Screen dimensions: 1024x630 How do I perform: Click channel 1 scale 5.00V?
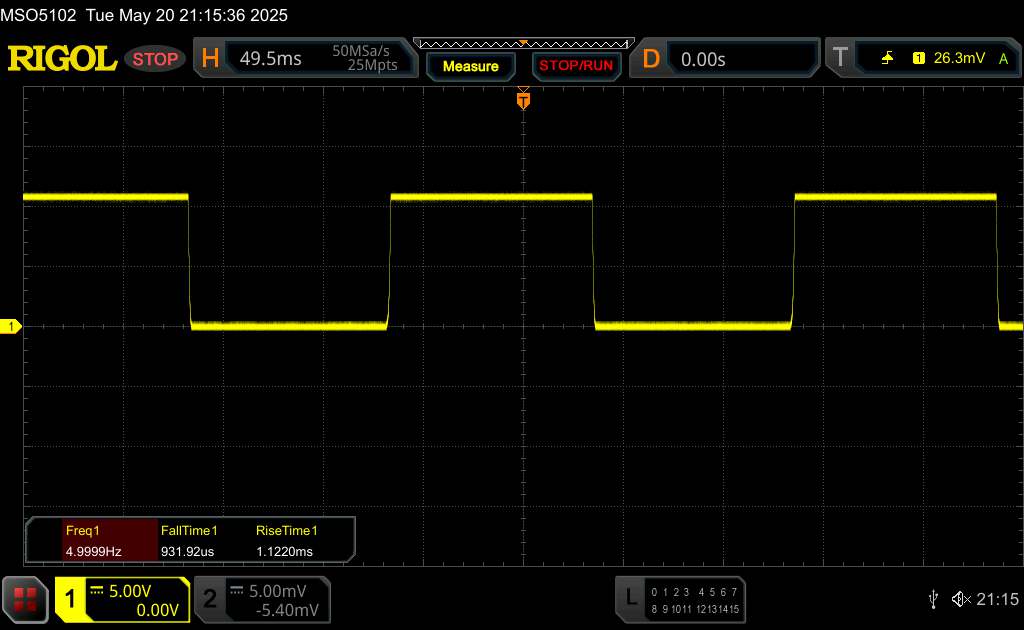(130, 591)
